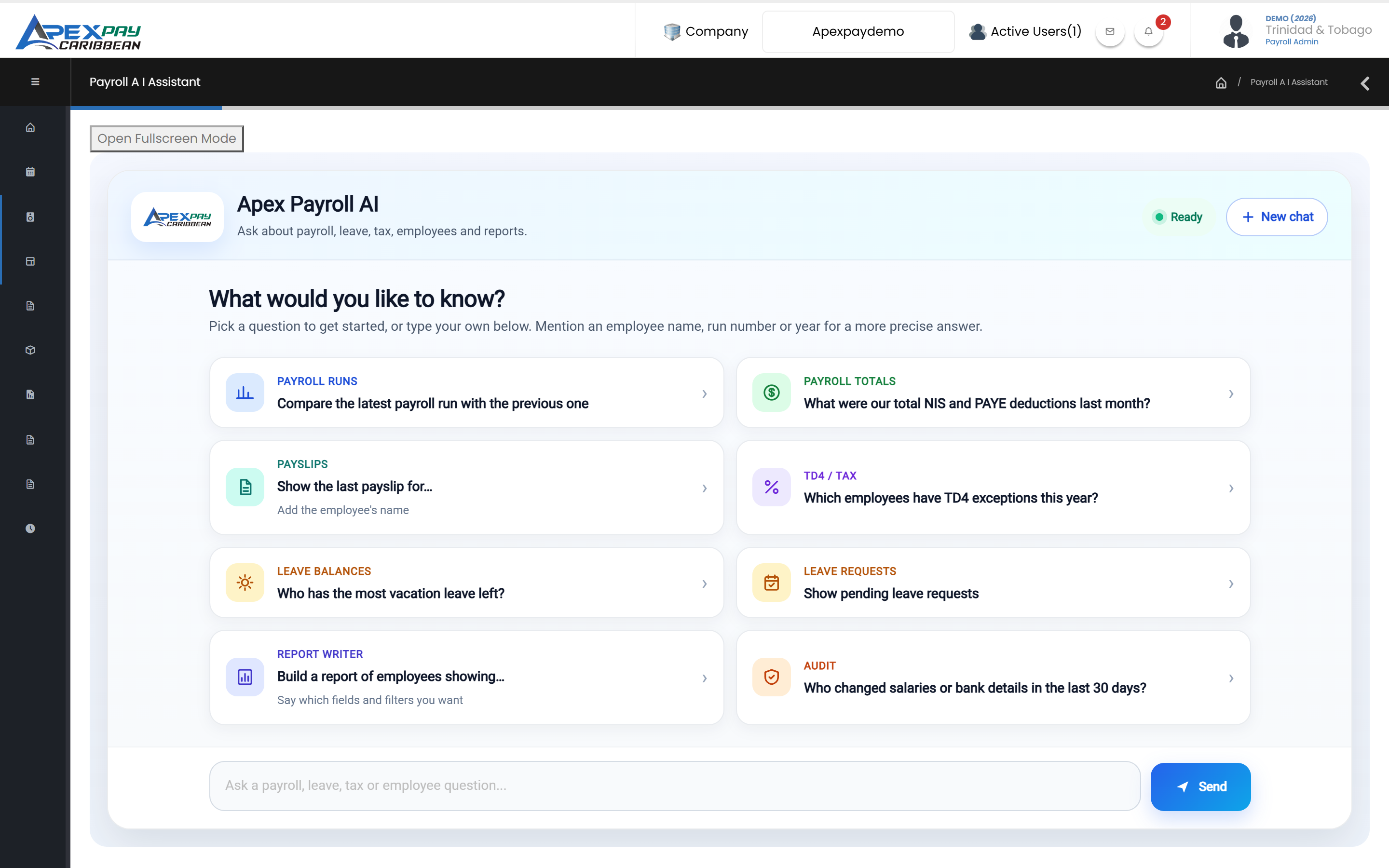
Task: Expand Show the last payslip chevron
Action: tap(704, 488)
